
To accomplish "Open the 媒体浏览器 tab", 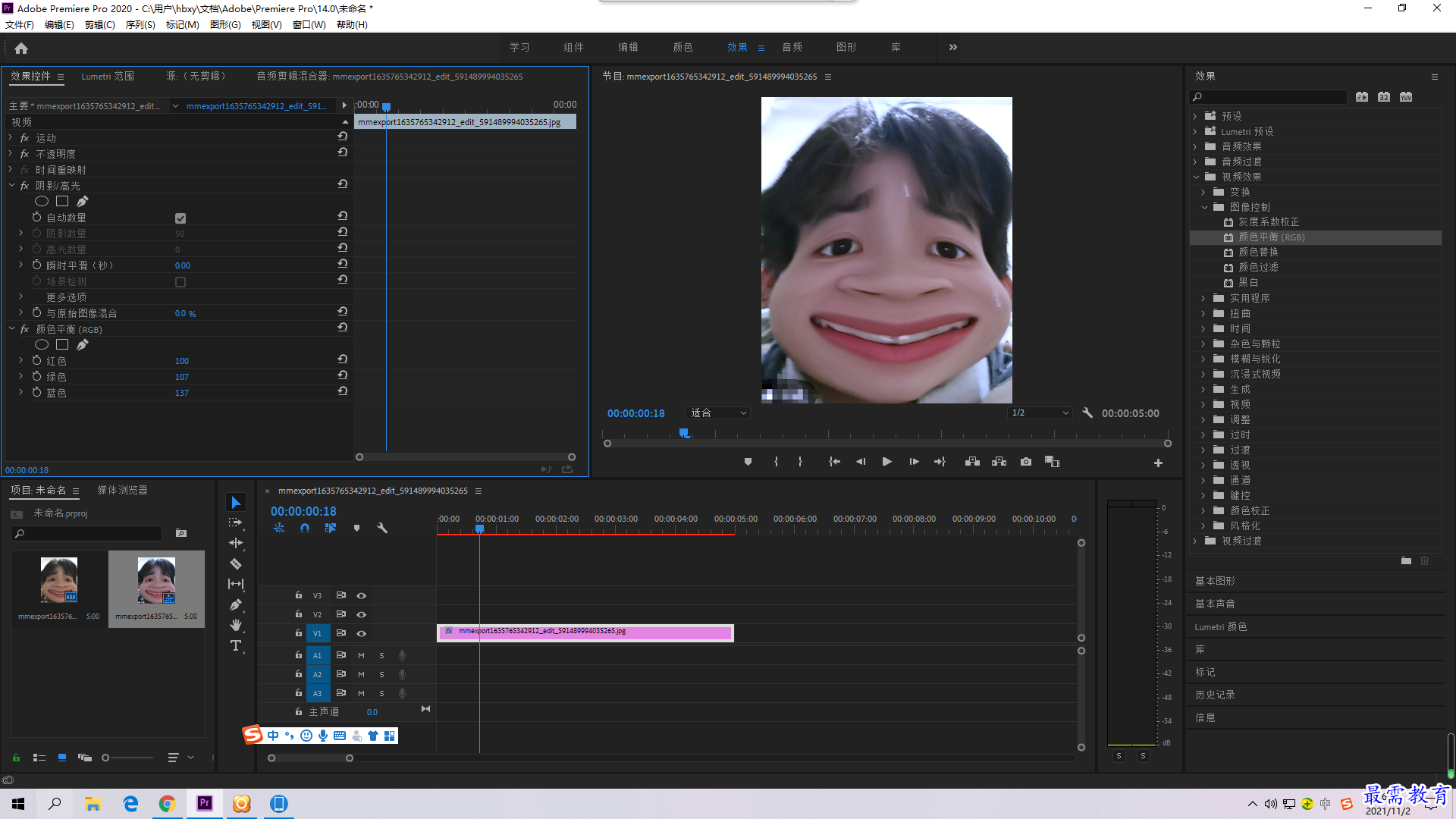I will 122,490.
